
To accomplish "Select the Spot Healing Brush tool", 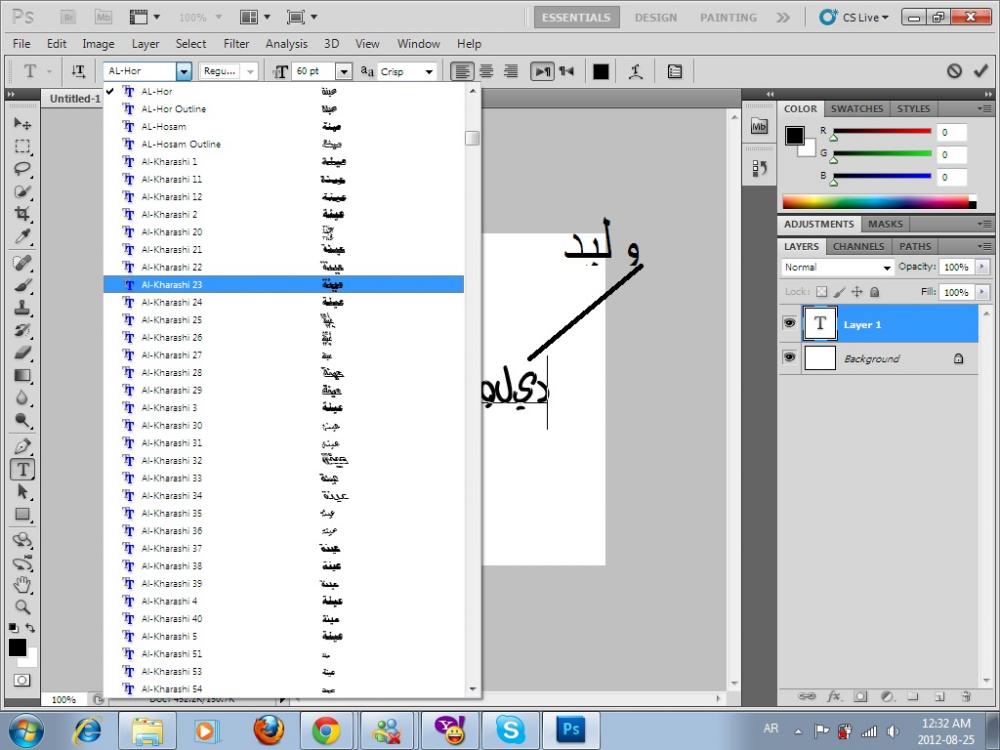I will [22, 262].
